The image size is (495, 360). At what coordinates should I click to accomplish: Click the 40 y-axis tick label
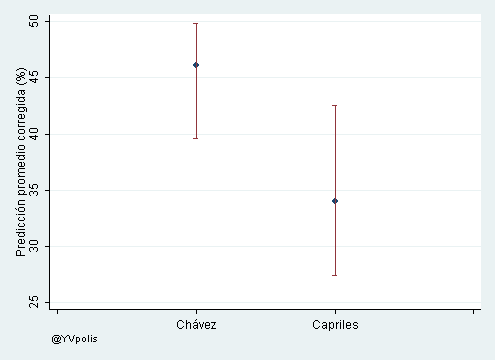34,134
